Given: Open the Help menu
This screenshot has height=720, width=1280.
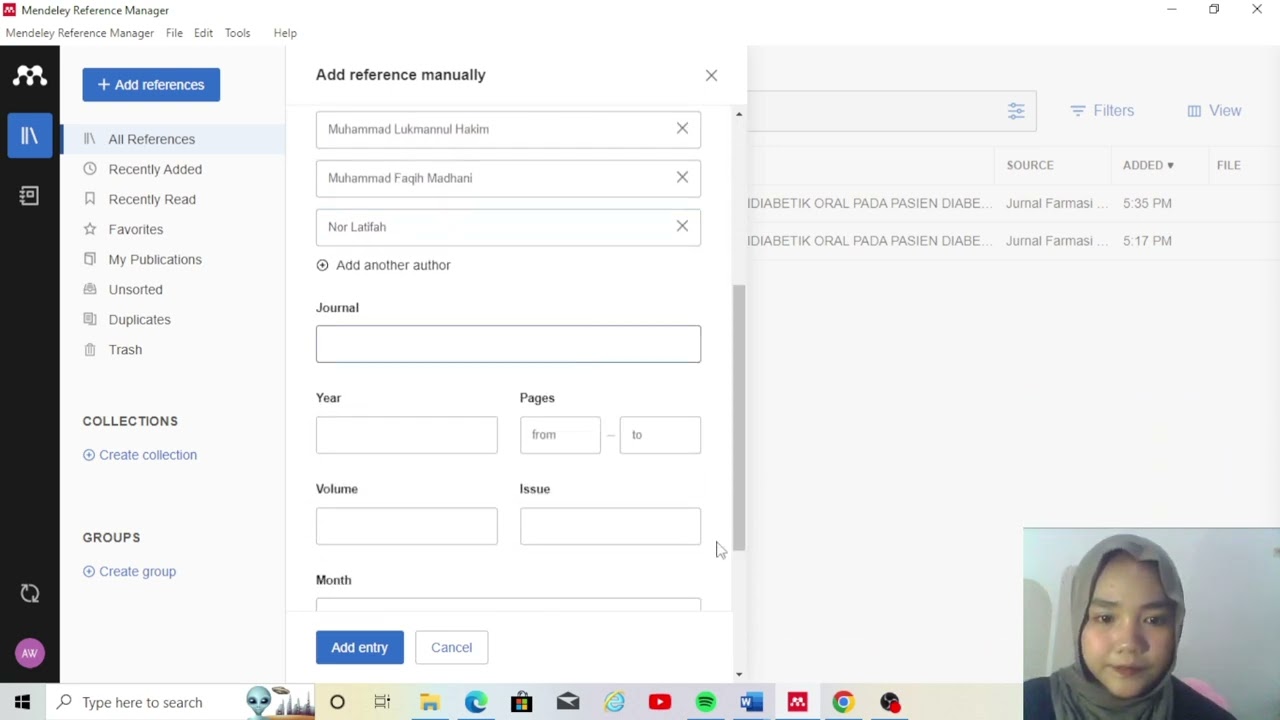Looking at the screenshot, I should 285,33.
